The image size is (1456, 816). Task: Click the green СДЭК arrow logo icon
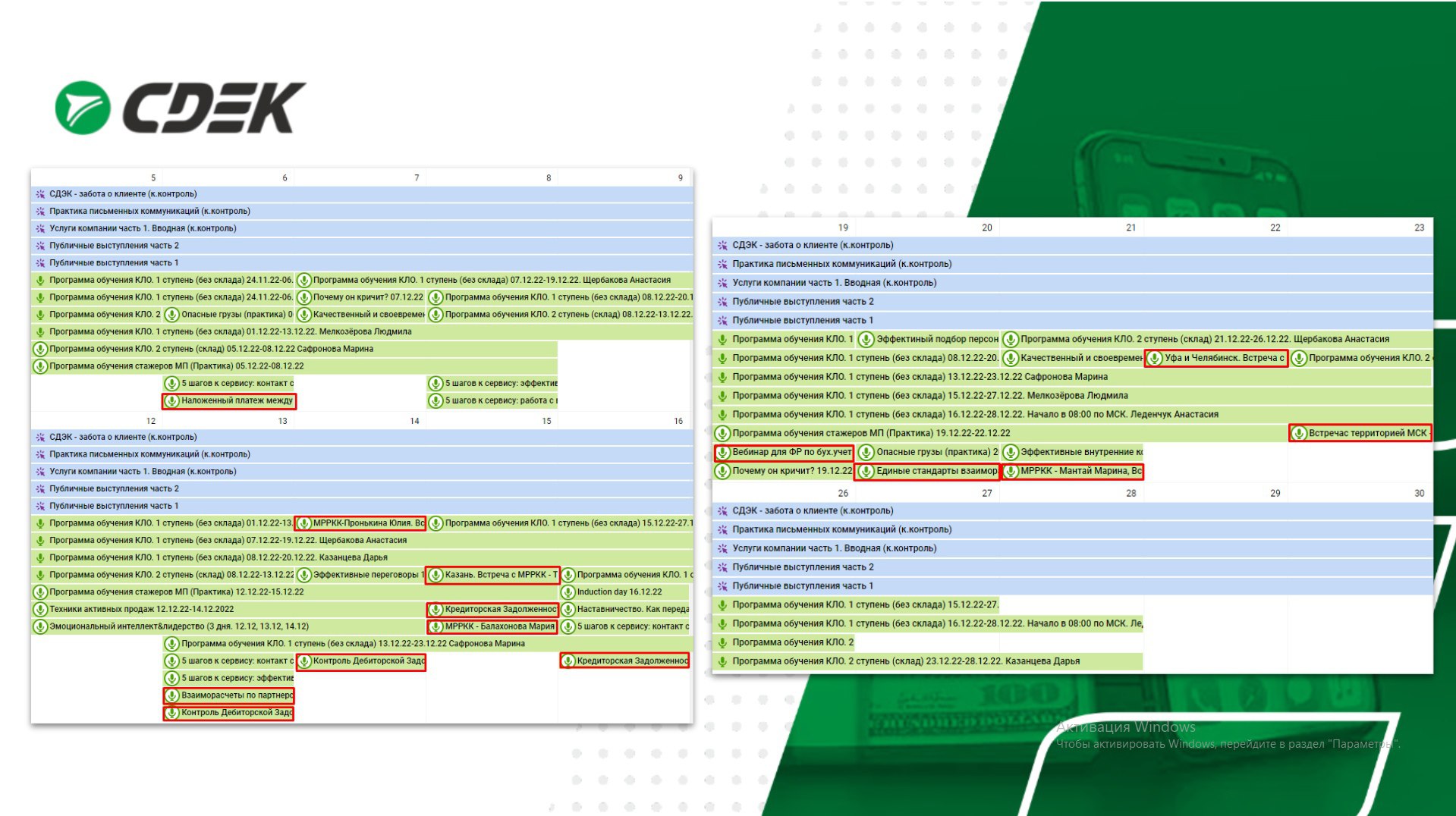83,108
